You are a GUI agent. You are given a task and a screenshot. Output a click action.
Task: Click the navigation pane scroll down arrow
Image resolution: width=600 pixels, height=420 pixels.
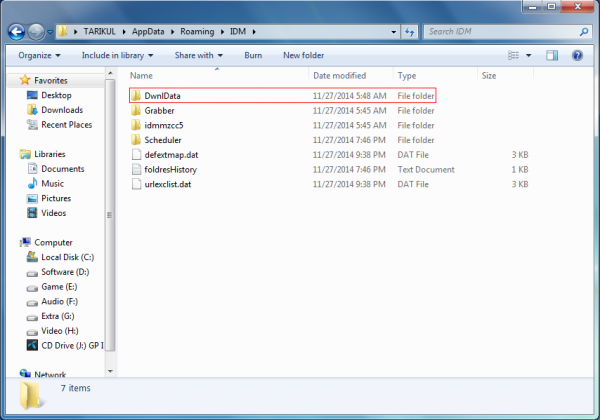[x=110, y=371]
